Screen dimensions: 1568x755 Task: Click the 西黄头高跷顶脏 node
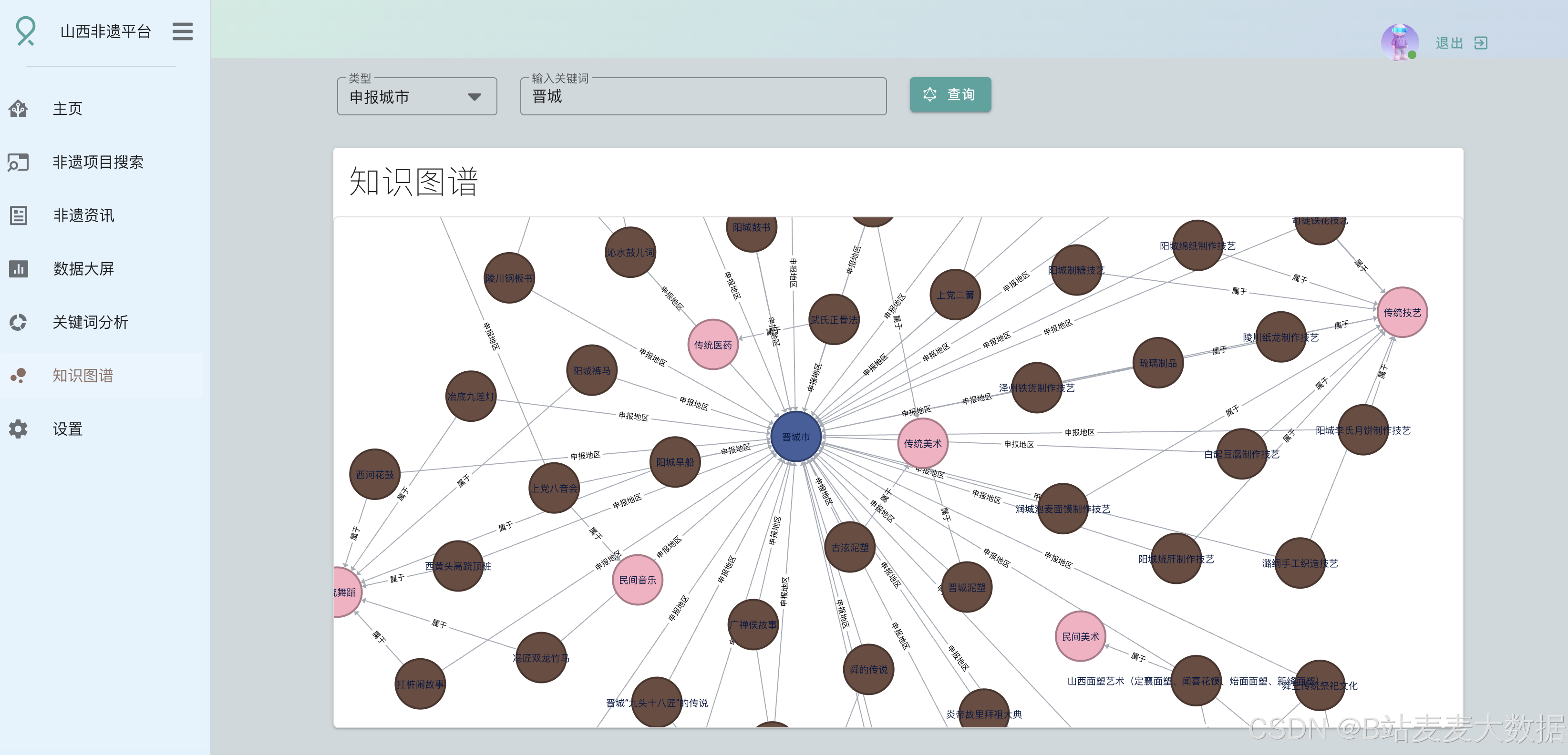click(x=458, y=566)
